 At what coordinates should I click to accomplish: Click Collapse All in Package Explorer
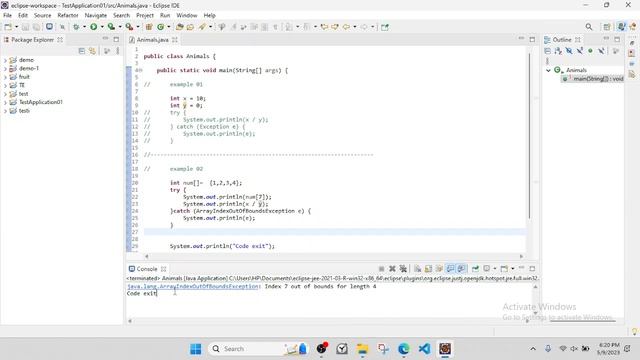(x=82, y=51)
